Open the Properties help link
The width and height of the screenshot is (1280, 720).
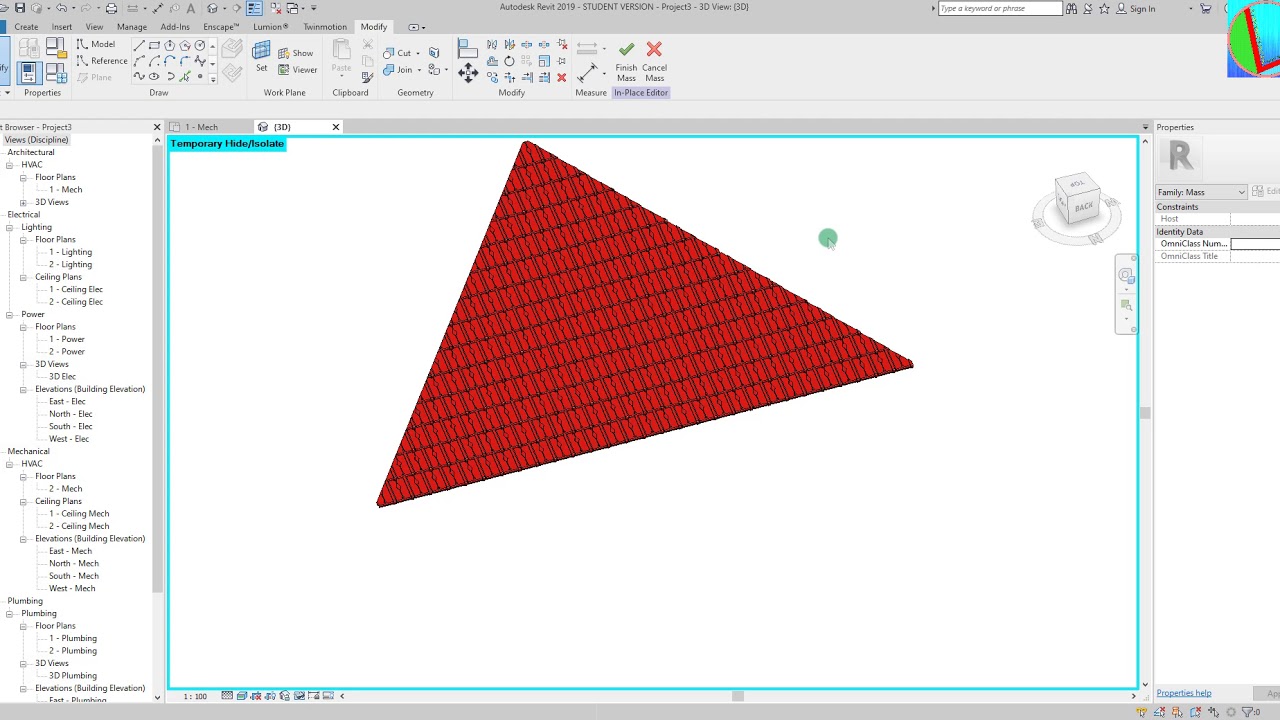pos(1184,693)
